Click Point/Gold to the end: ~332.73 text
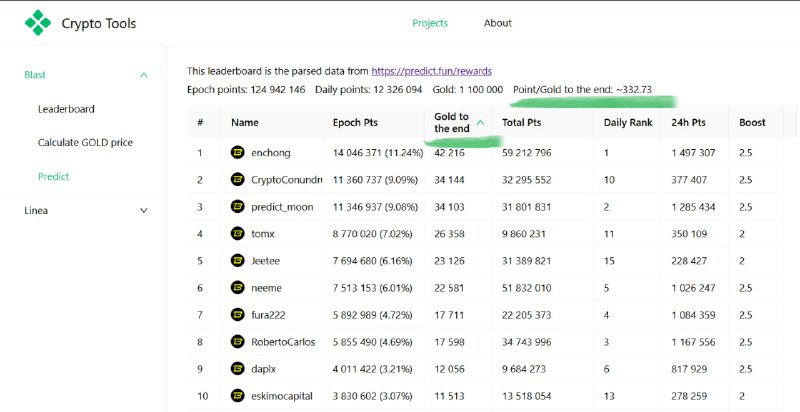The height and width of the screenshot is (412, 800). 582,90
